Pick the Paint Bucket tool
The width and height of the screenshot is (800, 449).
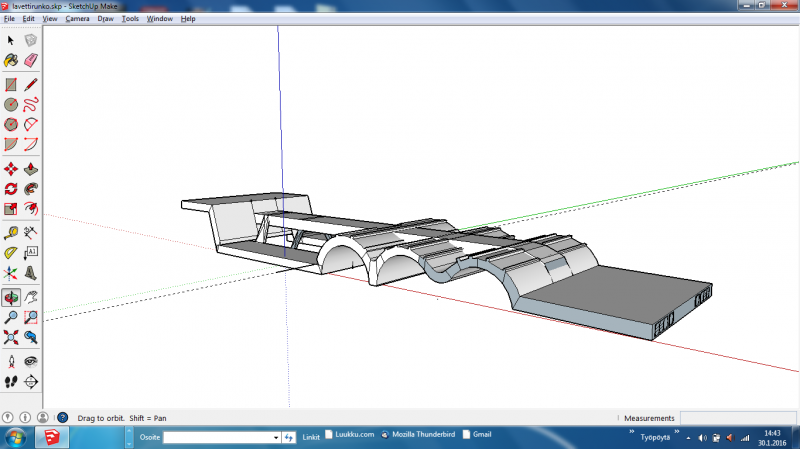click(11, 60)
